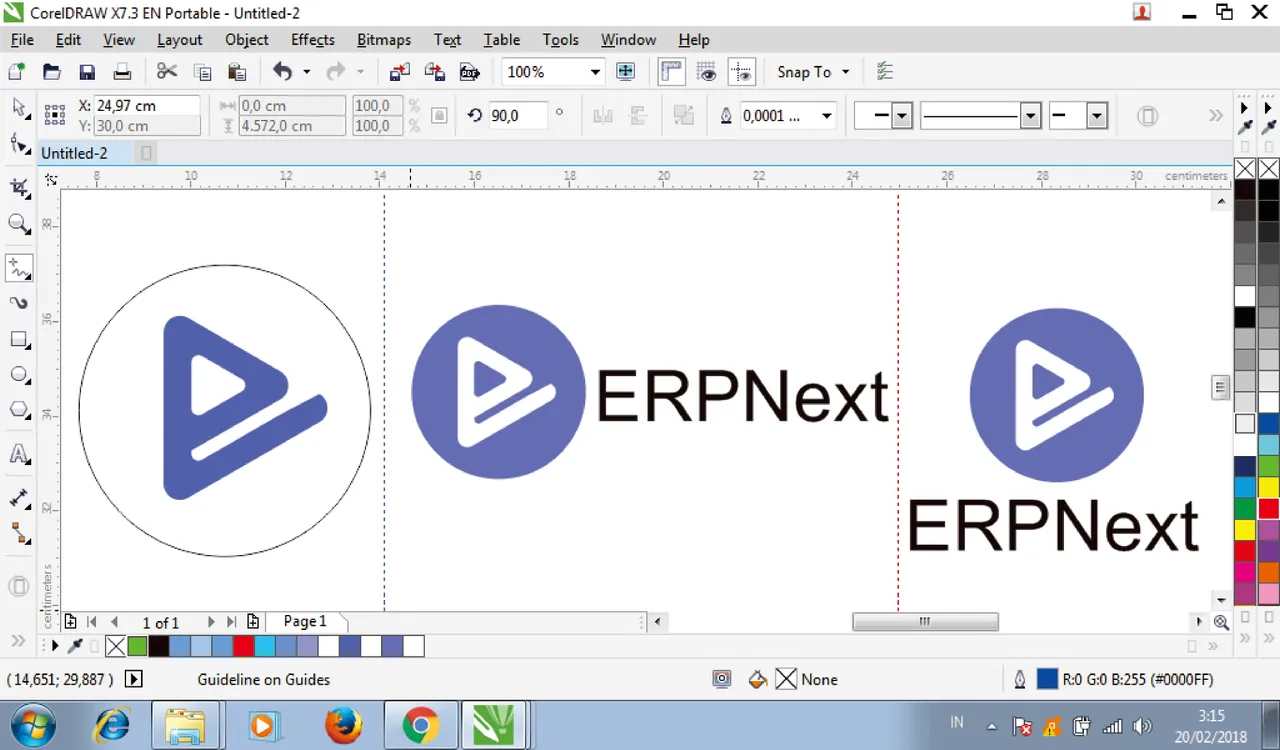Open the File menu

[x=22, y=40]
